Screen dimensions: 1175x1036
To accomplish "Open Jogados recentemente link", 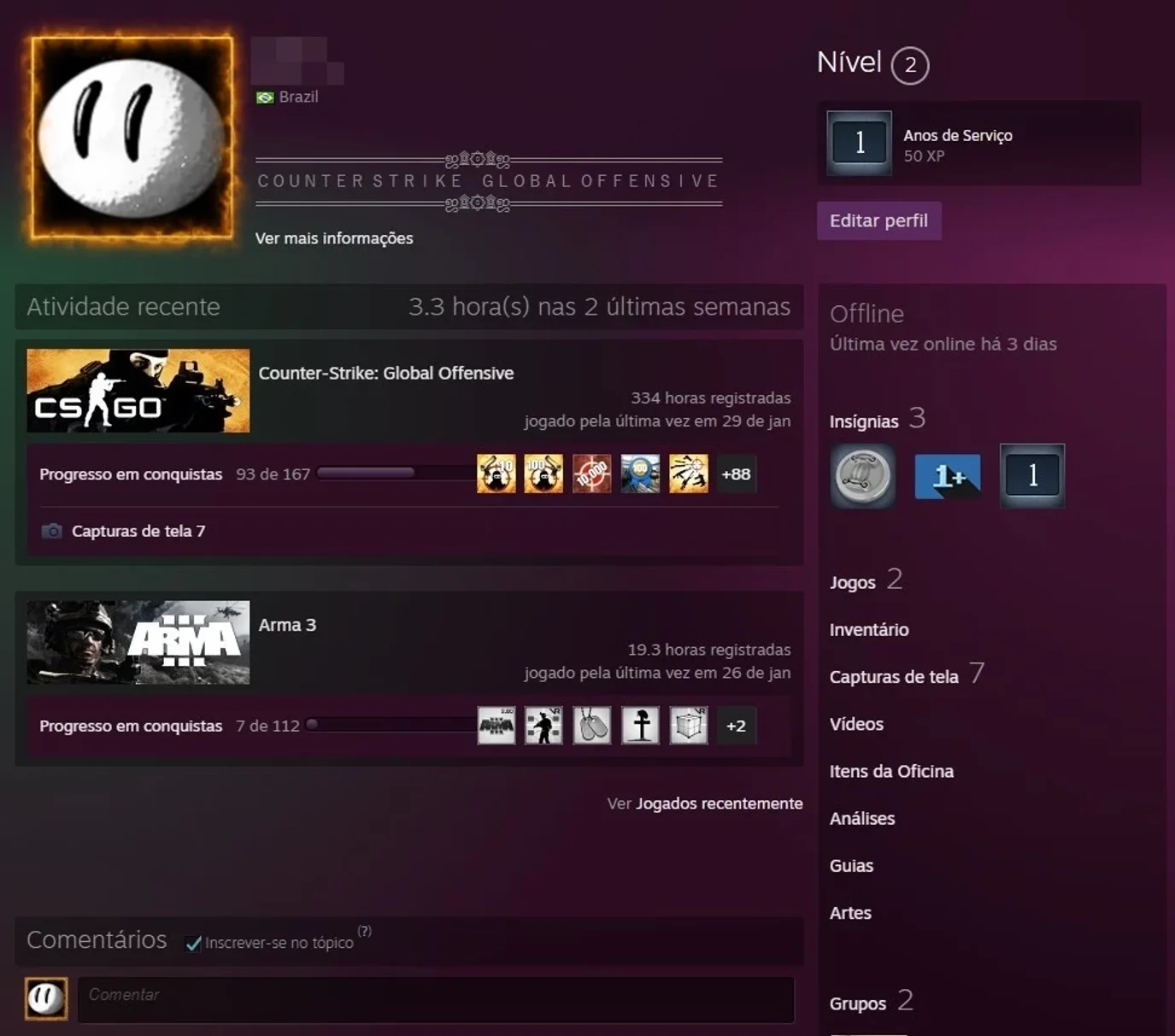I will (x=720, y=803).
